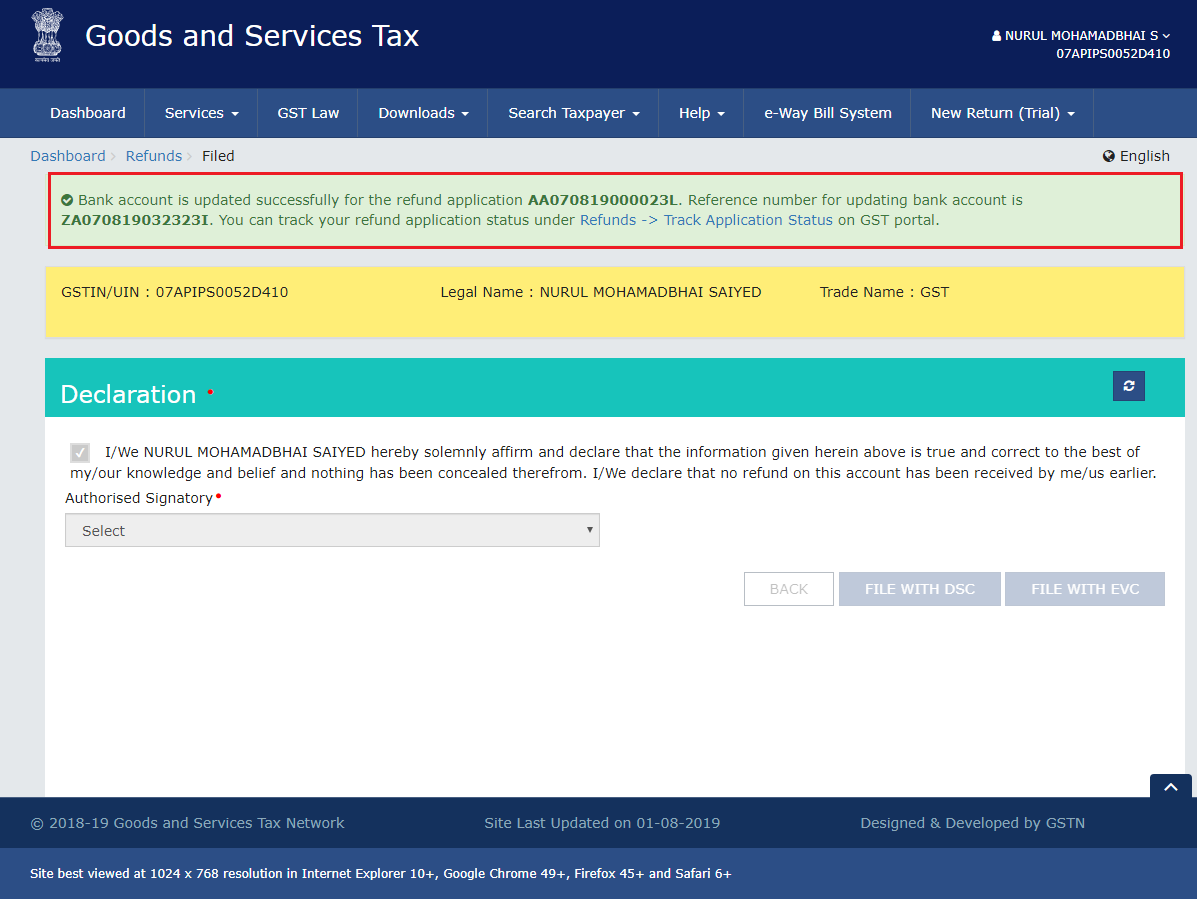
Task: Open the GST Law menu item
Action: click(308, 113)
